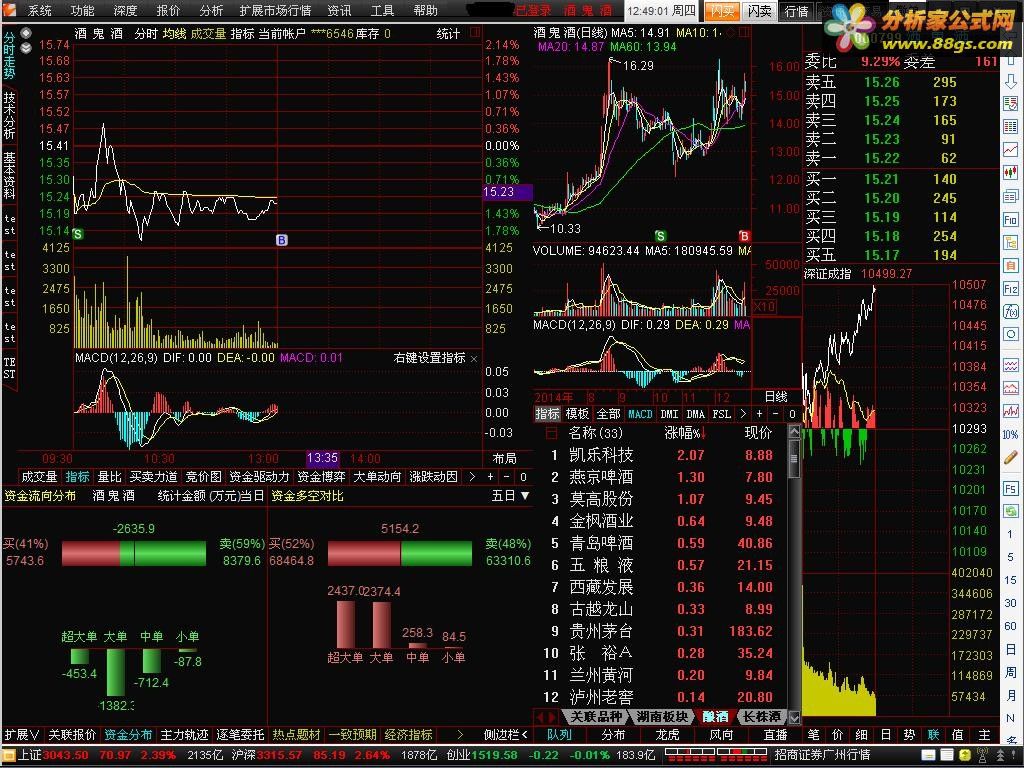This screenshot has width=1024, height=768.
Task: Collapse the 侧边栏 sidebar toggle
Action: click(x=505, y=735)
